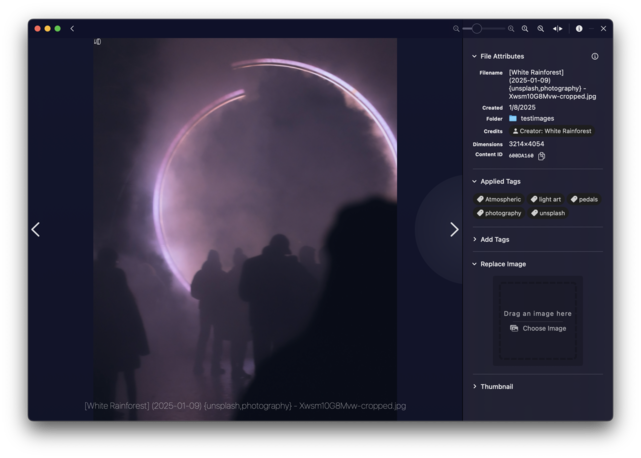This screenshot has height=458, width=641.
Task: Toggle the info sidebar icon
Action: (x=579, y=29)
